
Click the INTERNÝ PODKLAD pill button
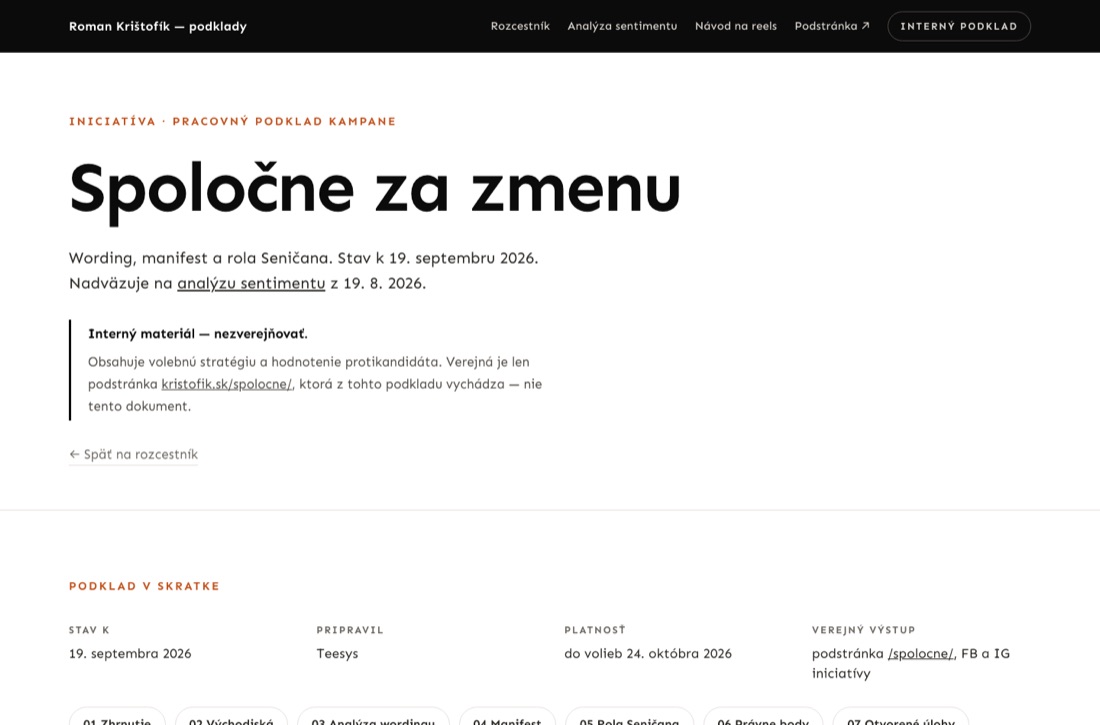[959, 26]
